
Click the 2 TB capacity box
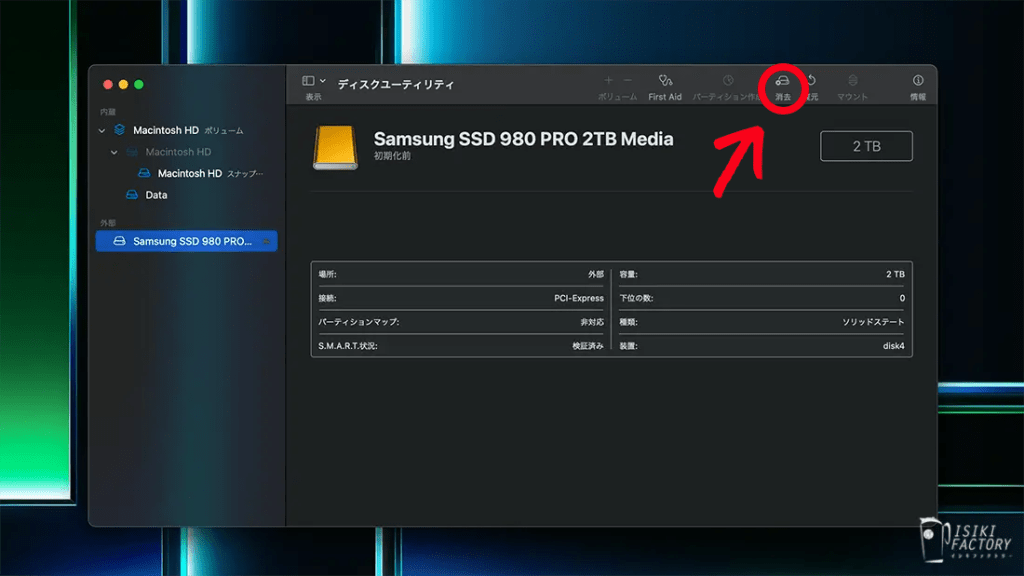coord(866,146)
